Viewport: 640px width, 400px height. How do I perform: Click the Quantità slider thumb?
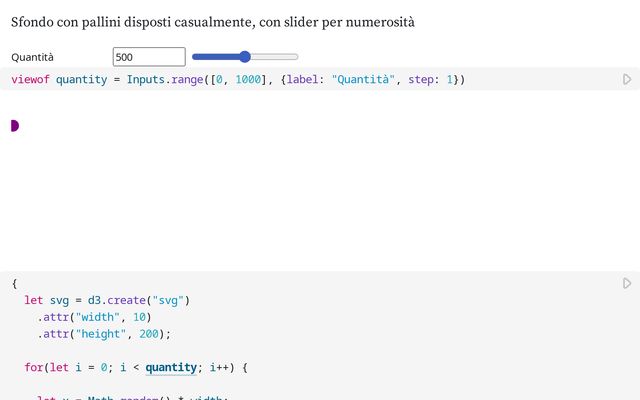tap(245, 57)
